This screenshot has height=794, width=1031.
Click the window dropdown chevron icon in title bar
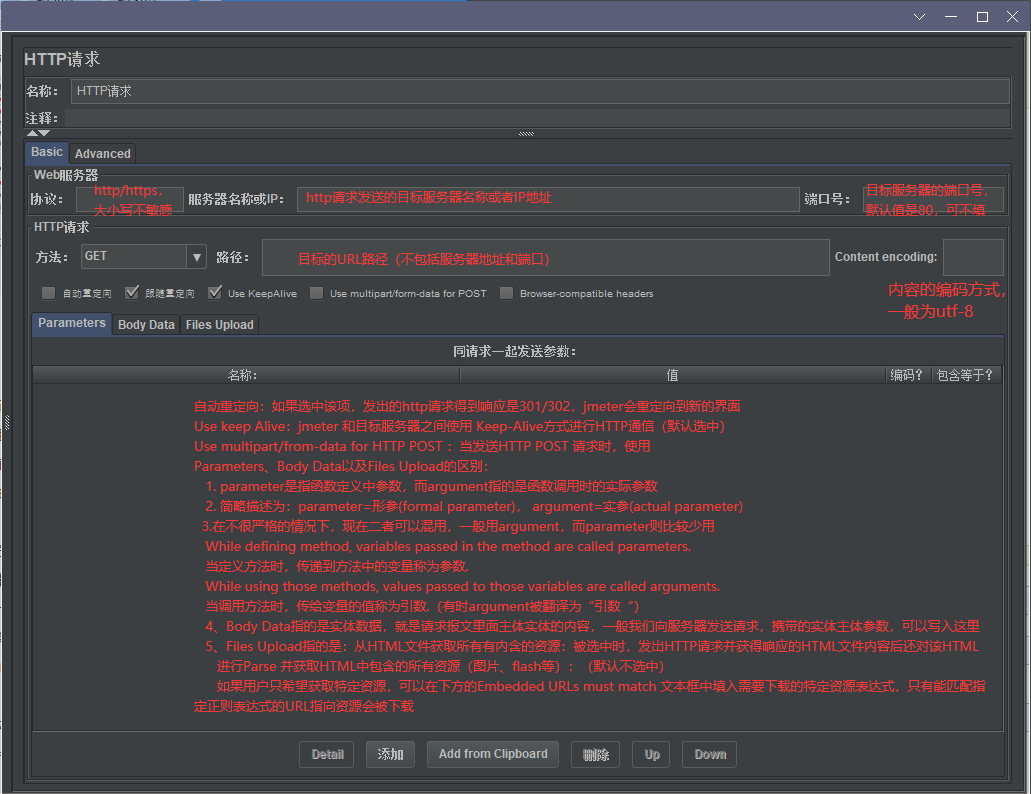click(919, 17)
